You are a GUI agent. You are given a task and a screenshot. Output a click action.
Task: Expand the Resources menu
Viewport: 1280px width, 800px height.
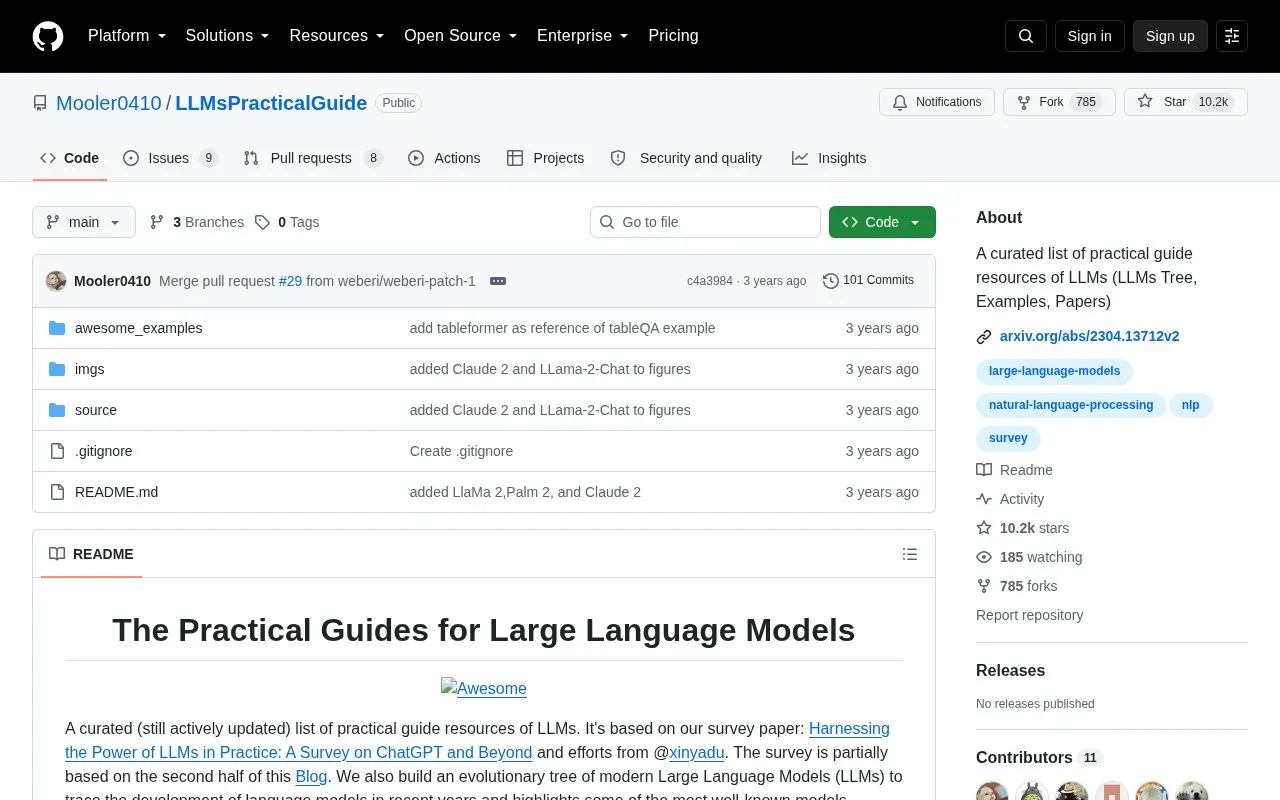pos(337,36)
